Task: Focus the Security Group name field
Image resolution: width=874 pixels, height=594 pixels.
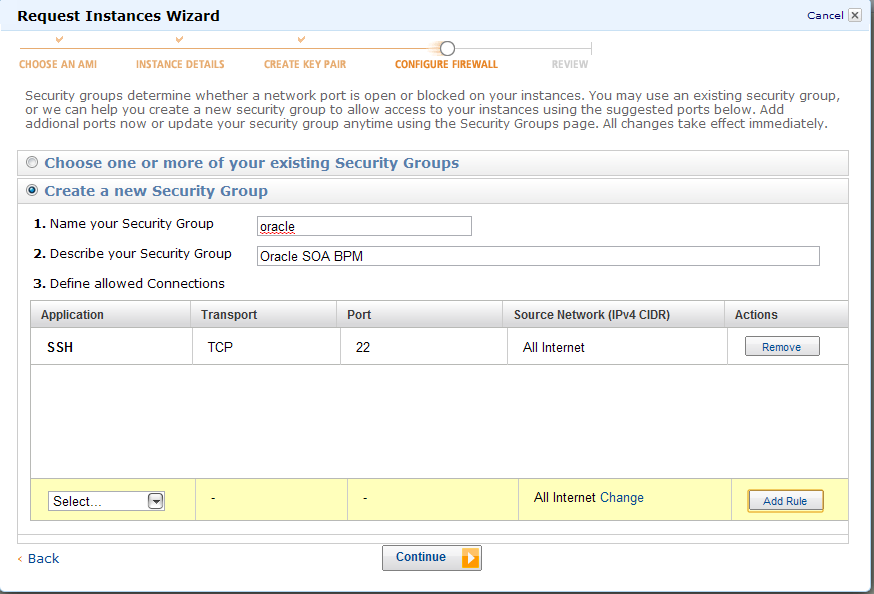Action: pyautogui.click(x=364, y=227)
